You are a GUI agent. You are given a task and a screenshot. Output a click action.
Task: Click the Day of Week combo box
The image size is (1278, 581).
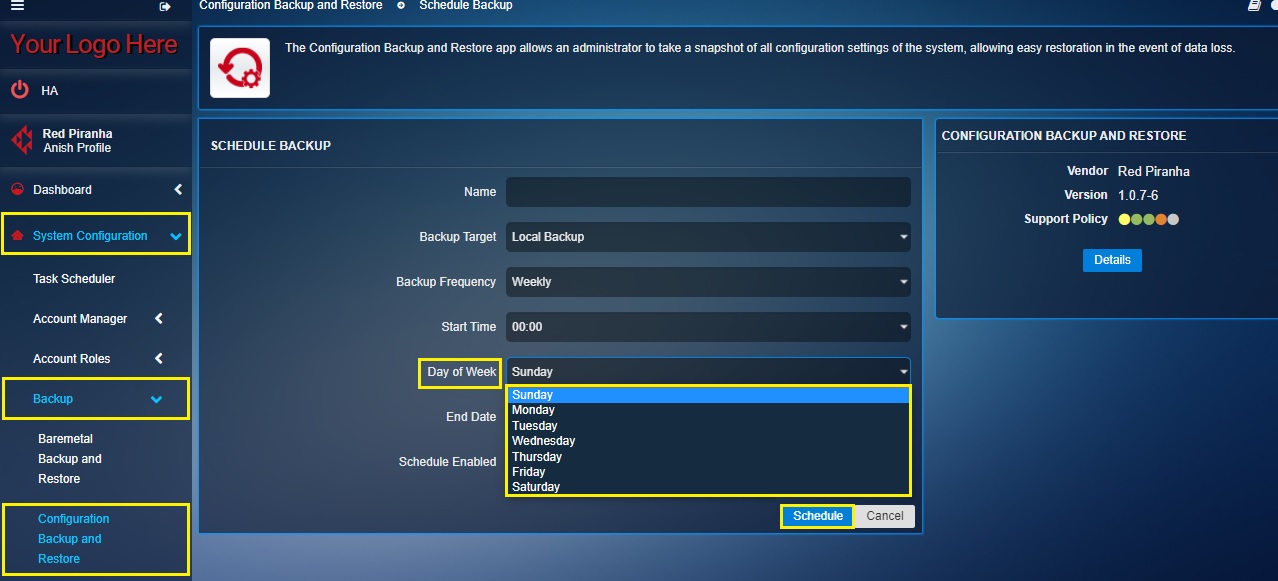(x=708, y=372)
